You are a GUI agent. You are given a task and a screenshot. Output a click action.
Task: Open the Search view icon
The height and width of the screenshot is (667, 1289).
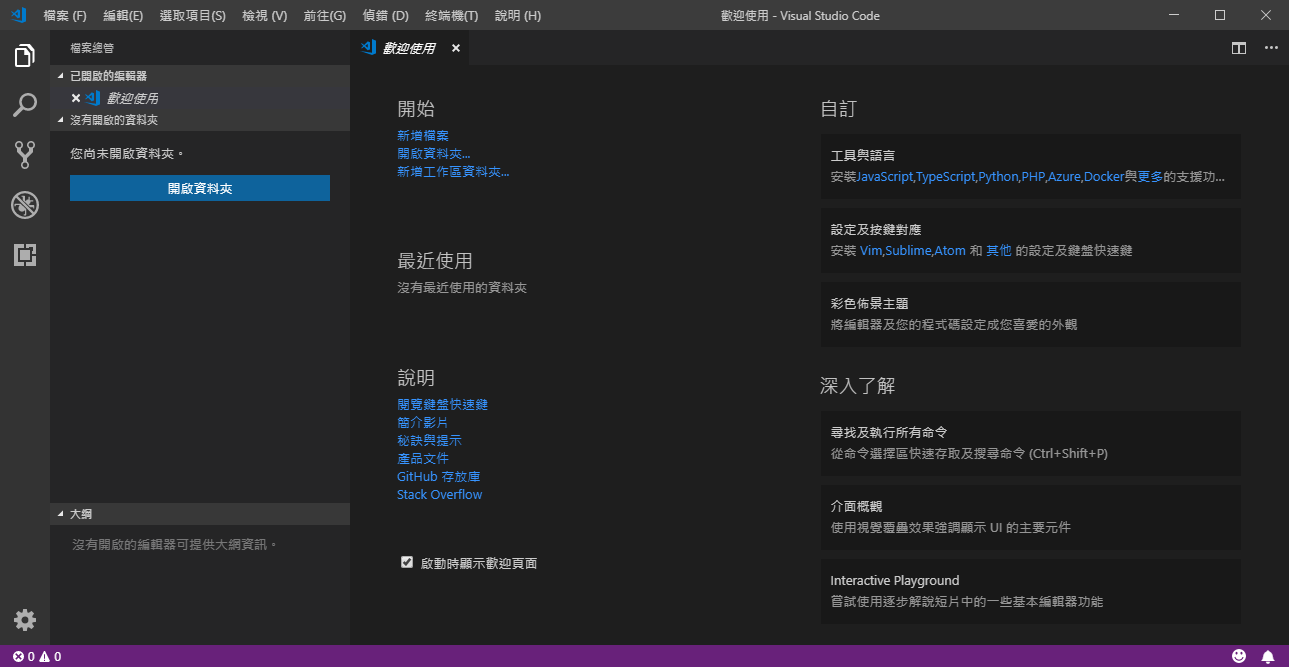pyautogui.click(x=25, y=105)
